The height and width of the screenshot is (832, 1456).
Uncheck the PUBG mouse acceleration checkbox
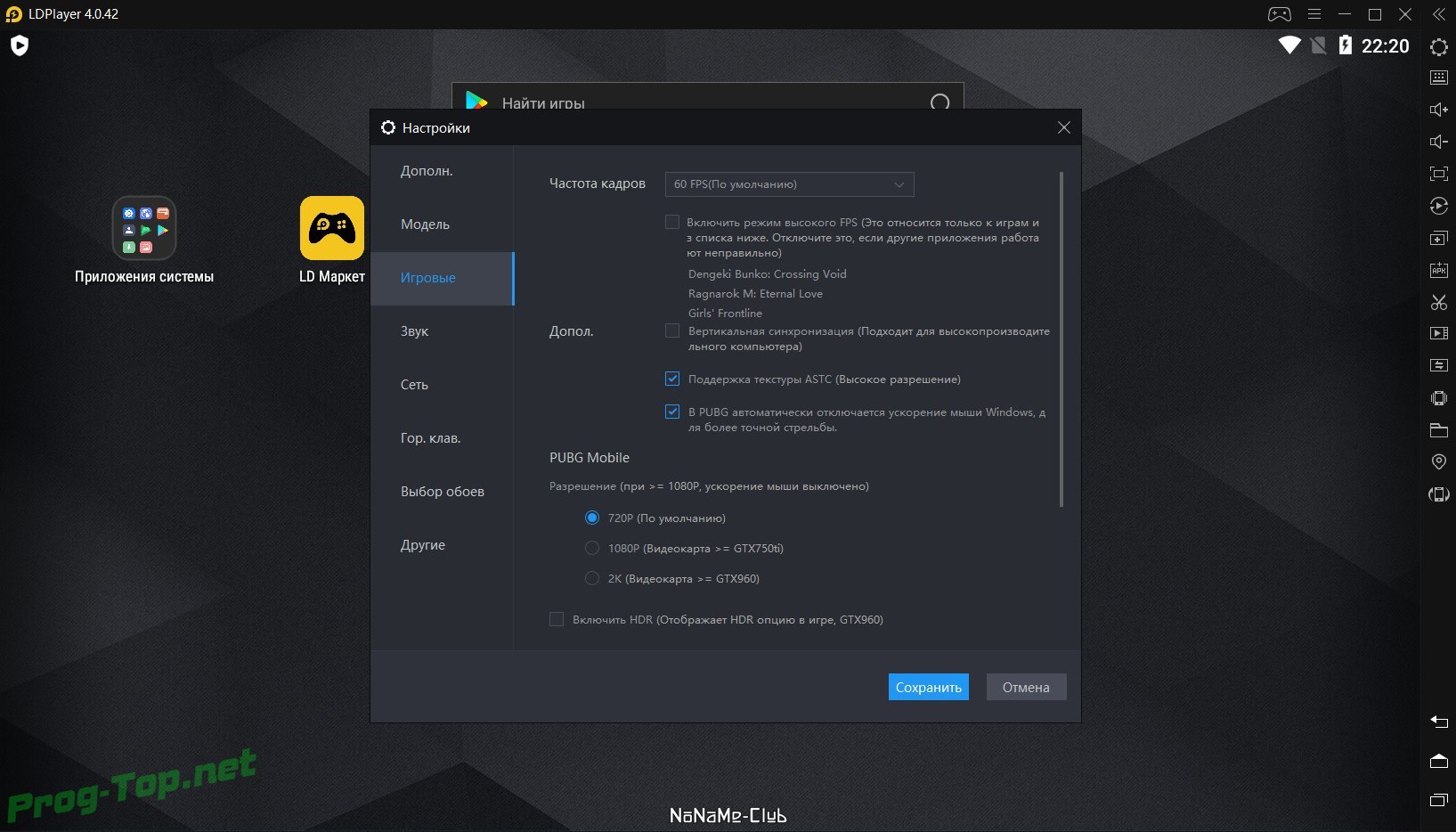(672, 412)
